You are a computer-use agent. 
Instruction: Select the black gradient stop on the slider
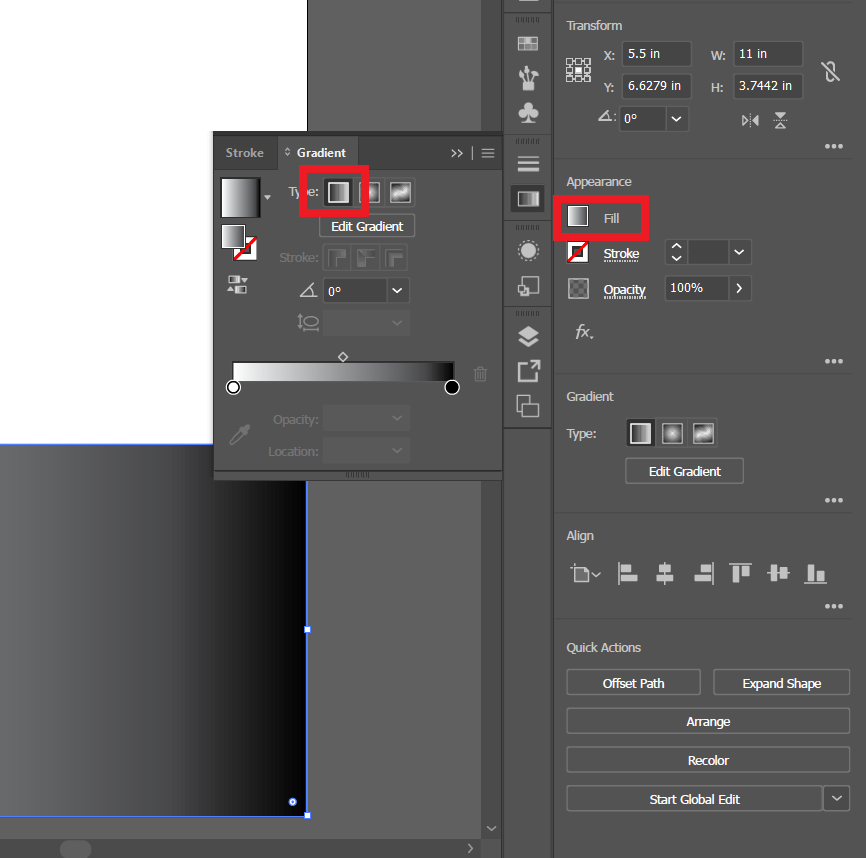[x=451, y=387]
